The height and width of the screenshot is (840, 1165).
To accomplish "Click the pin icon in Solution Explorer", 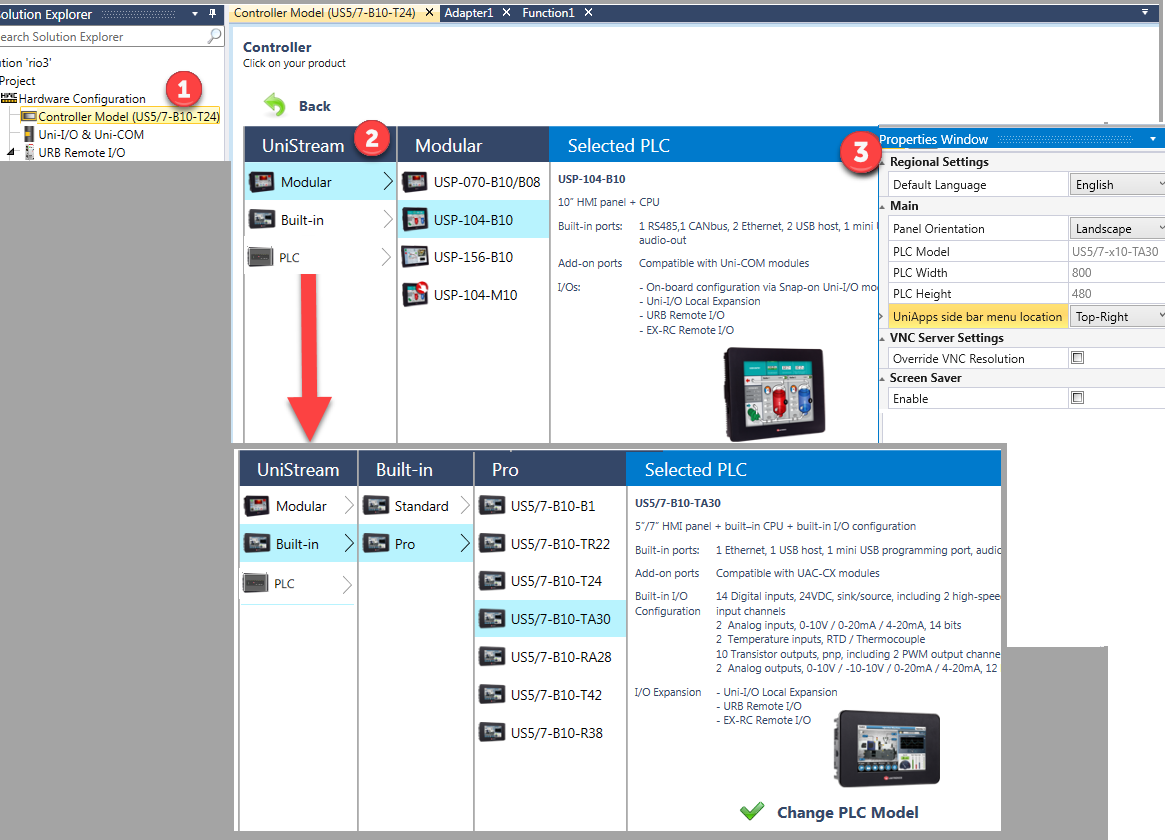I will pyautogui.click(x=212, y=14).
